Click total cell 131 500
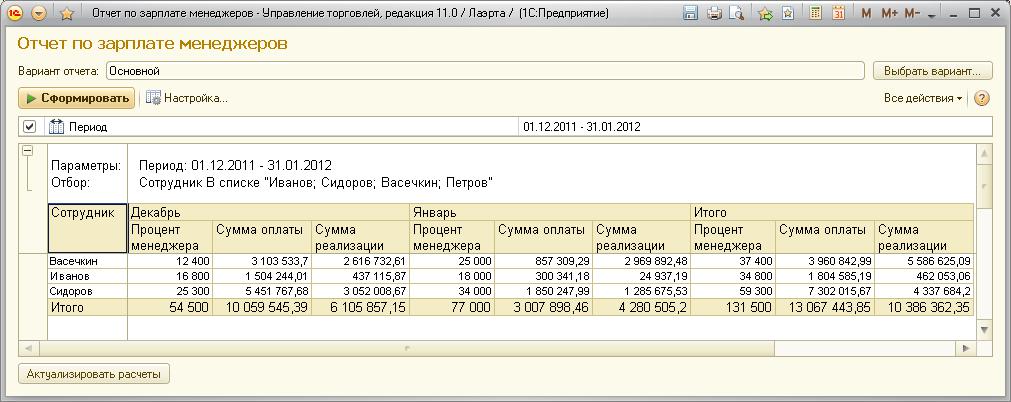The height and width of the screenshot is (402, 1011). coord(734,307)
